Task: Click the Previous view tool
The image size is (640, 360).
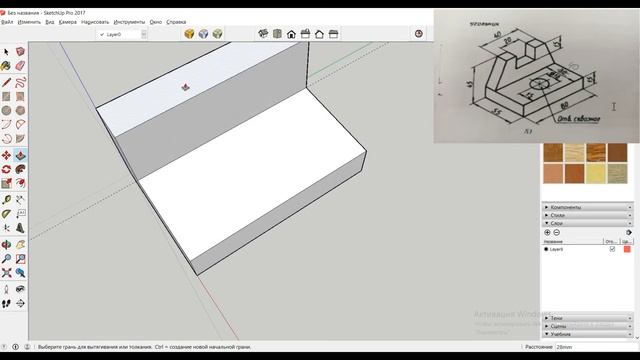Action: tap(20, 273)
